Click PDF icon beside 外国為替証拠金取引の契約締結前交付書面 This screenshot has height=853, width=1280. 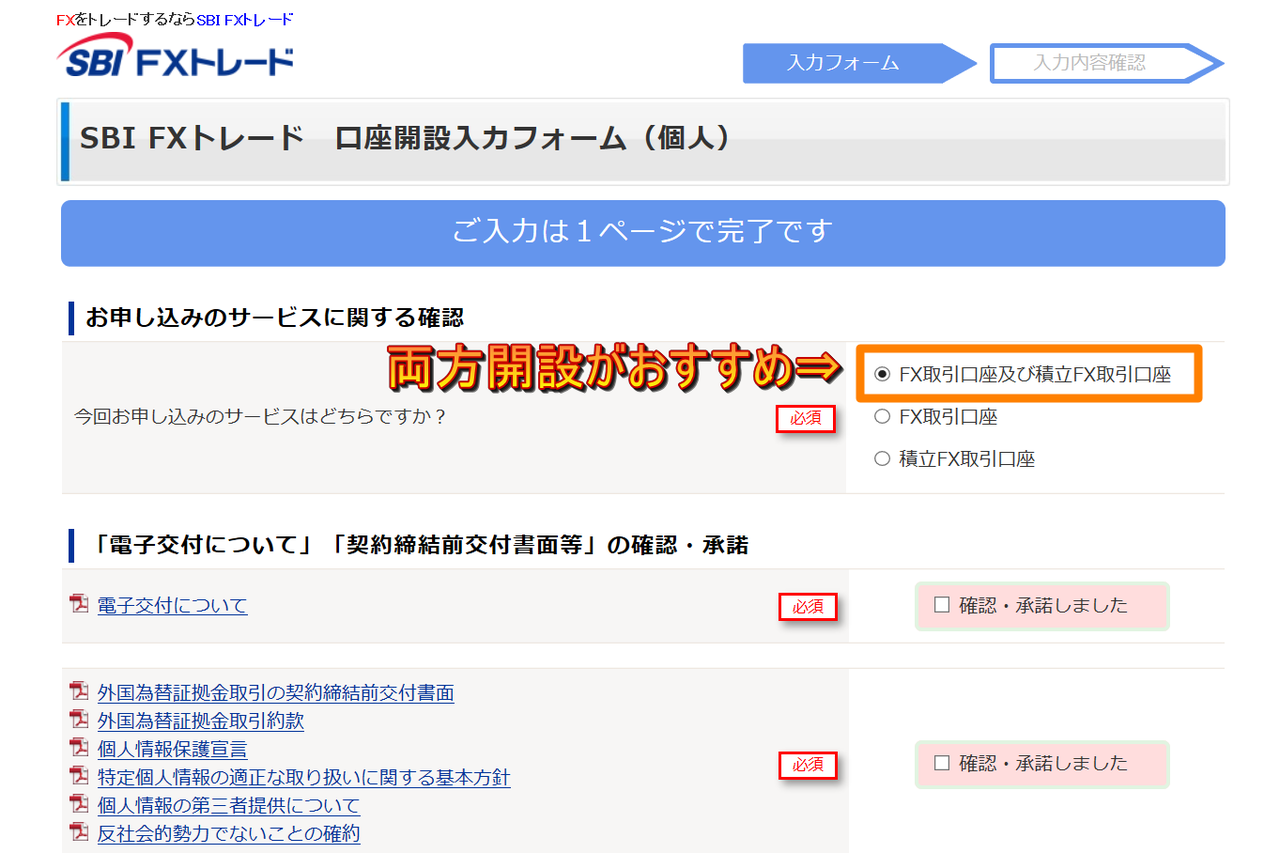pyautogui.click(x=79, y=692)
